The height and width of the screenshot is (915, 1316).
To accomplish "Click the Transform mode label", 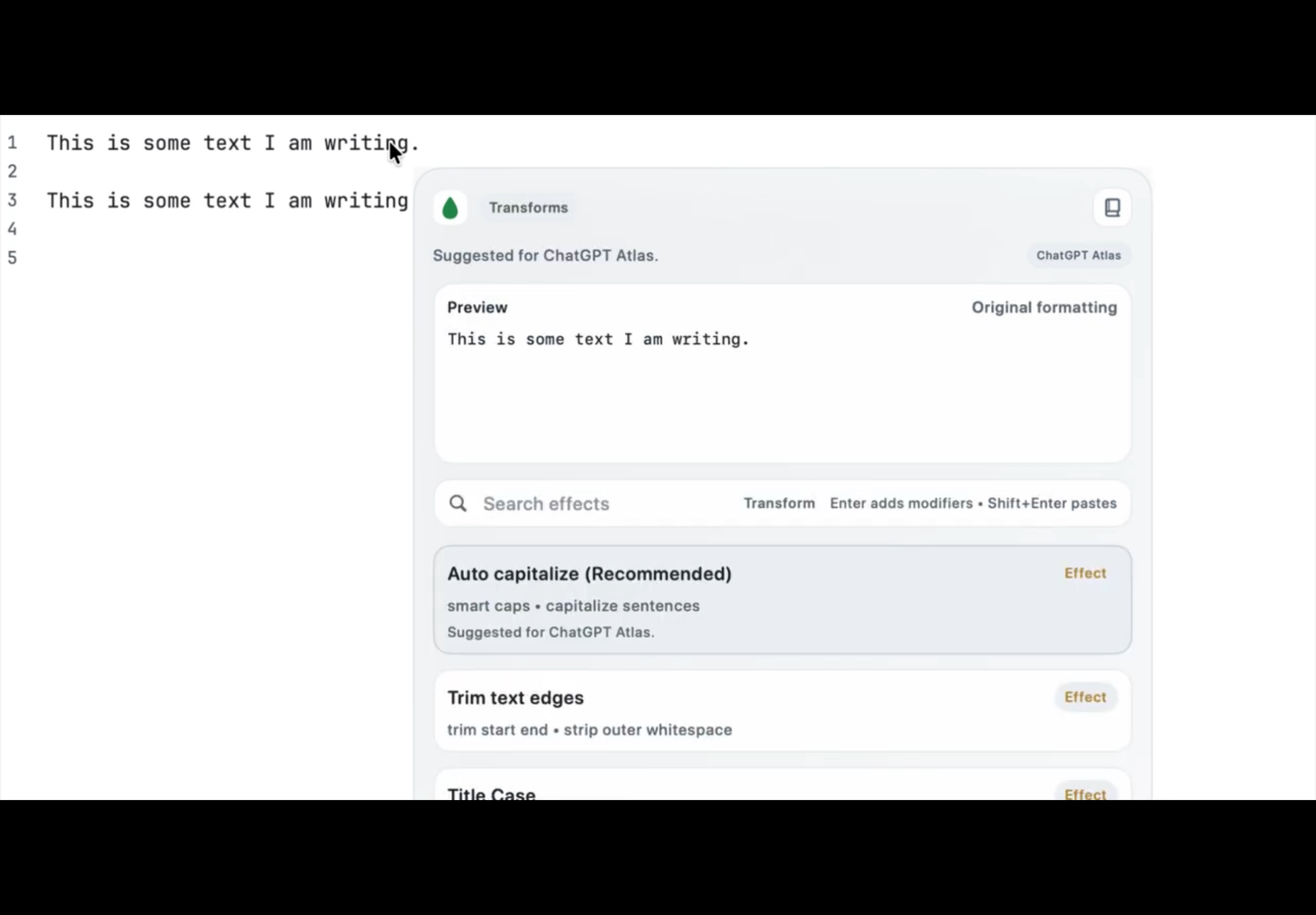I will [779, 503].
